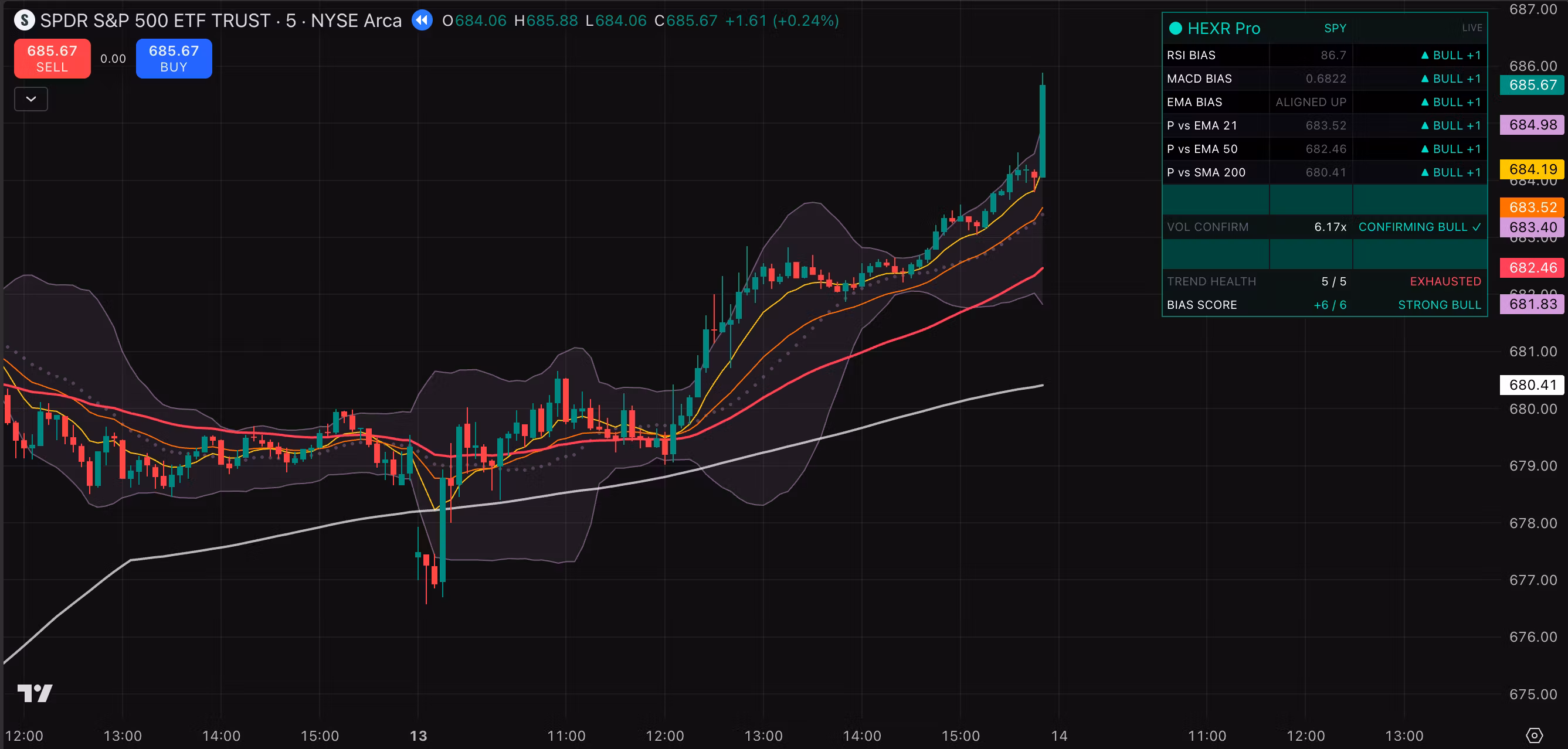Screen dimensions: 1568x749
Task: Select the P vs EMA 21 label
Action: [1202, 125]
